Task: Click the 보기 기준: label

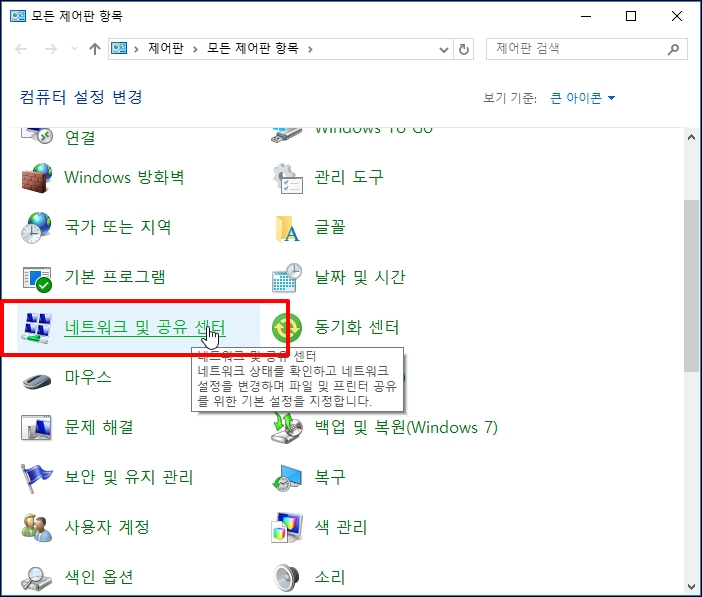Action: pos(510,98)
